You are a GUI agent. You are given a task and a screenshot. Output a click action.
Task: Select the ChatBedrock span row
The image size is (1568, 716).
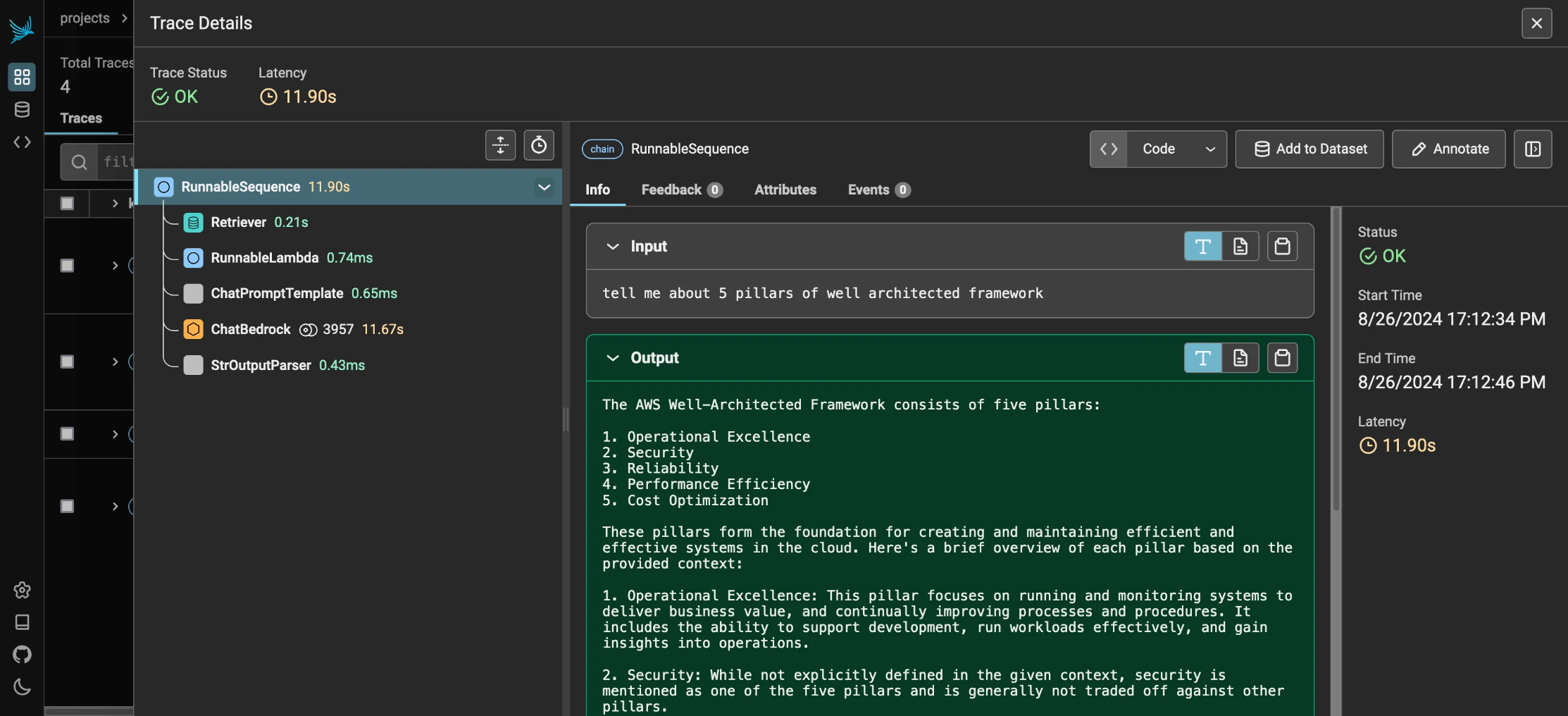pos(349,329)
